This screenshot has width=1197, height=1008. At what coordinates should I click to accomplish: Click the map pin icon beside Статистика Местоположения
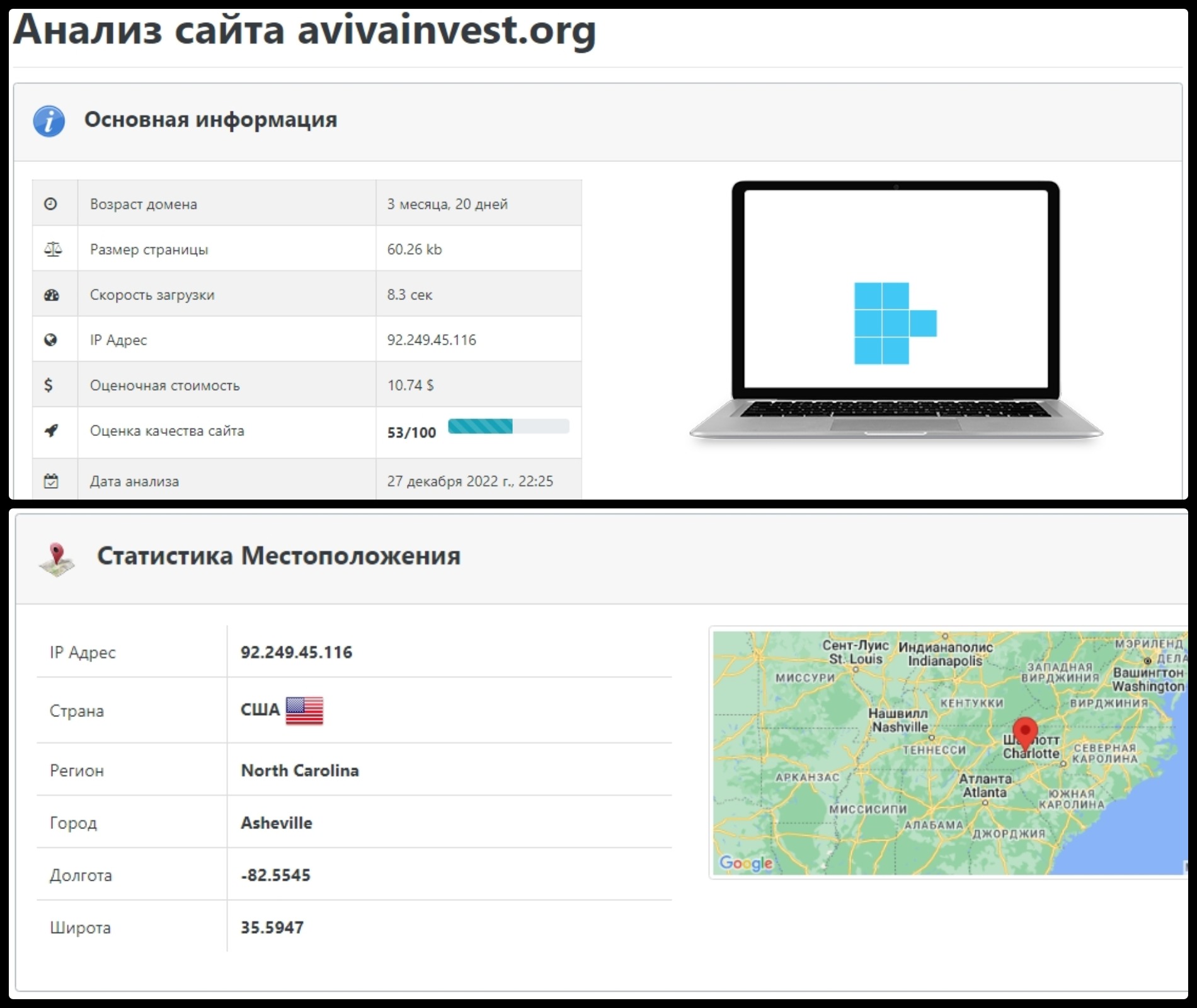pos(57,559)
